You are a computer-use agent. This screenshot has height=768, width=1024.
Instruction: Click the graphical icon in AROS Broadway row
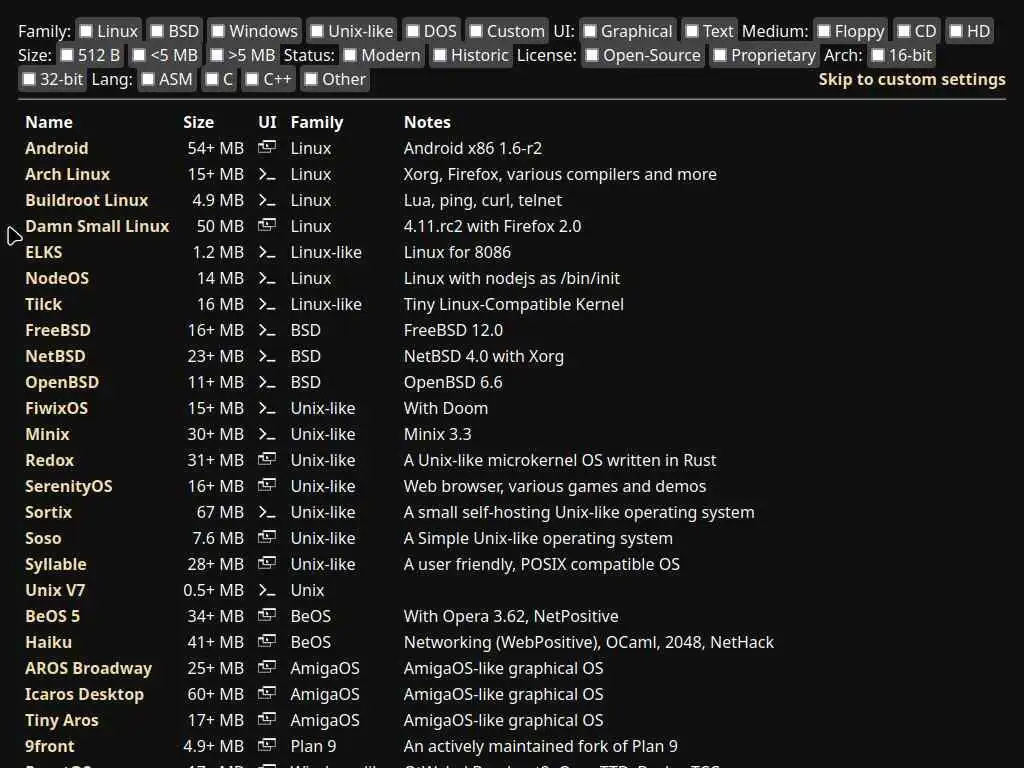click(266, 668)
